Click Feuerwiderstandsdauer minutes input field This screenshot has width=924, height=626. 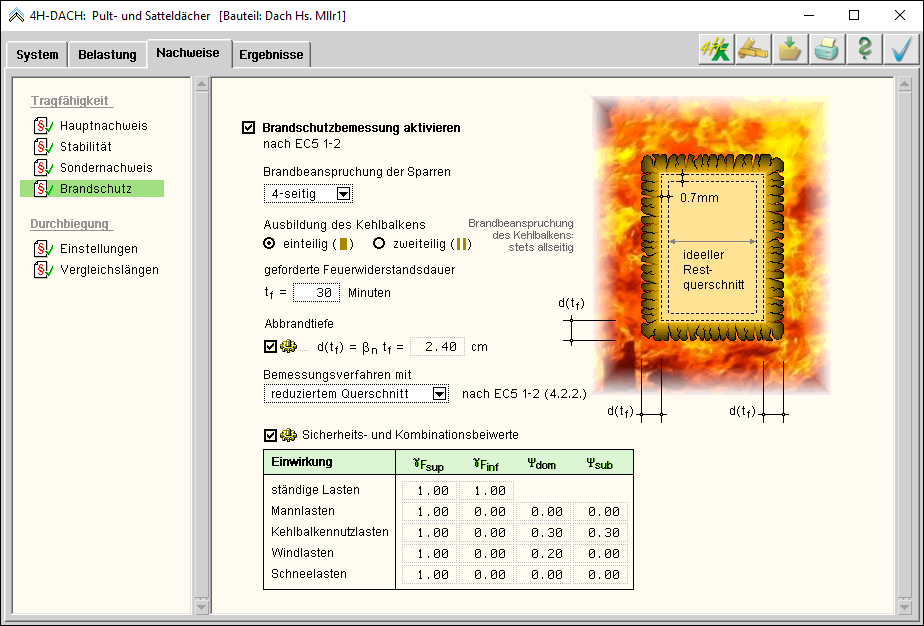[317, 293]
